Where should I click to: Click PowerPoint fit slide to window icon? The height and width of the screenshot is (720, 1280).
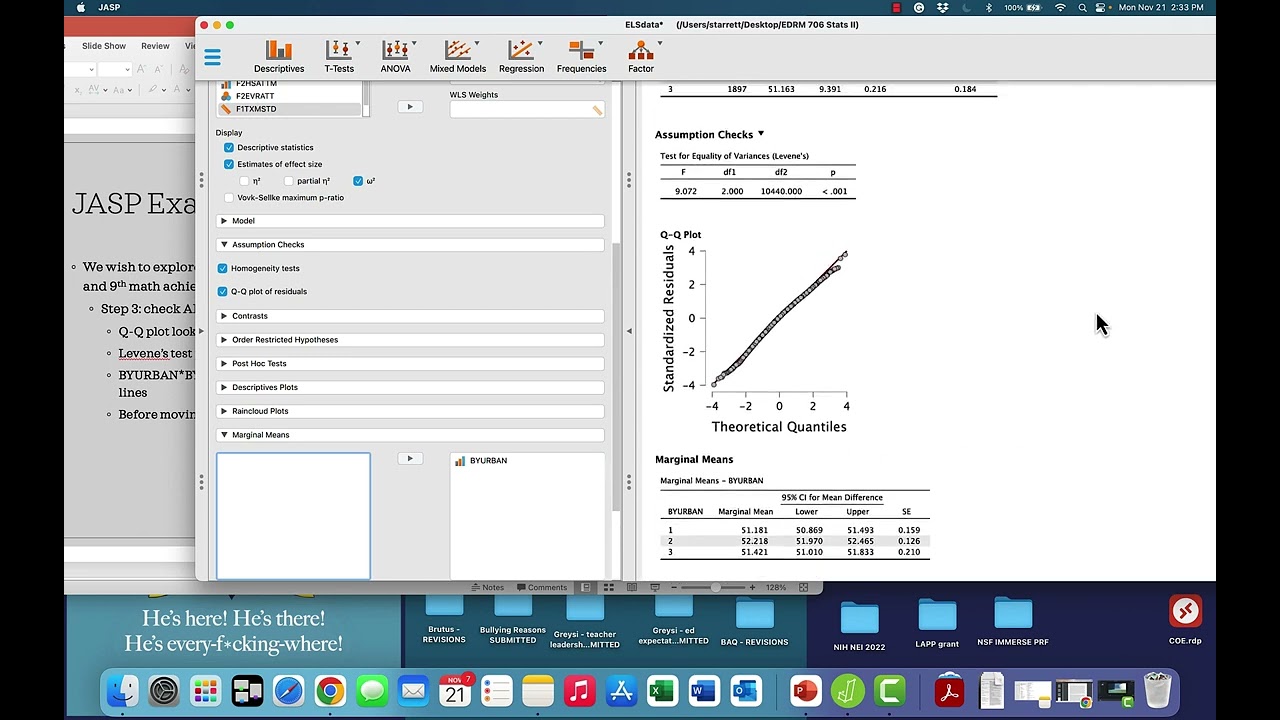click(803, 588)
